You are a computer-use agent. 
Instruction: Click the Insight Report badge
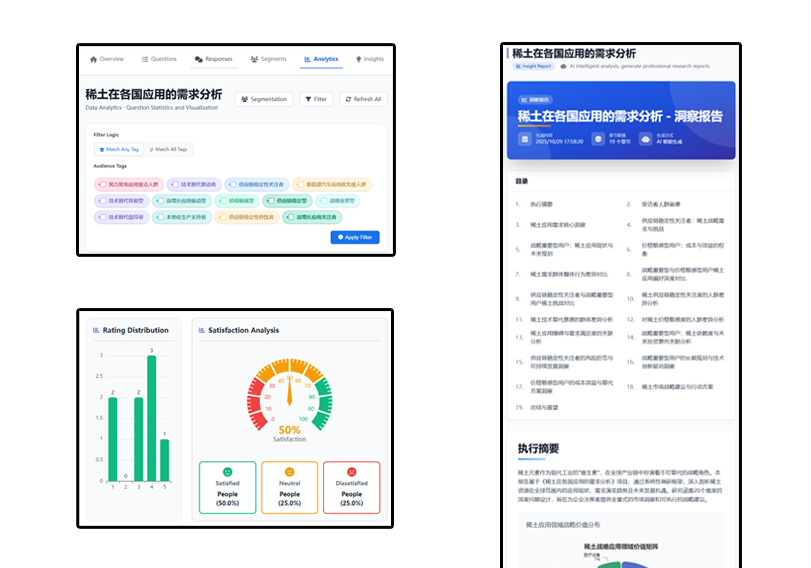click(534, 66)
